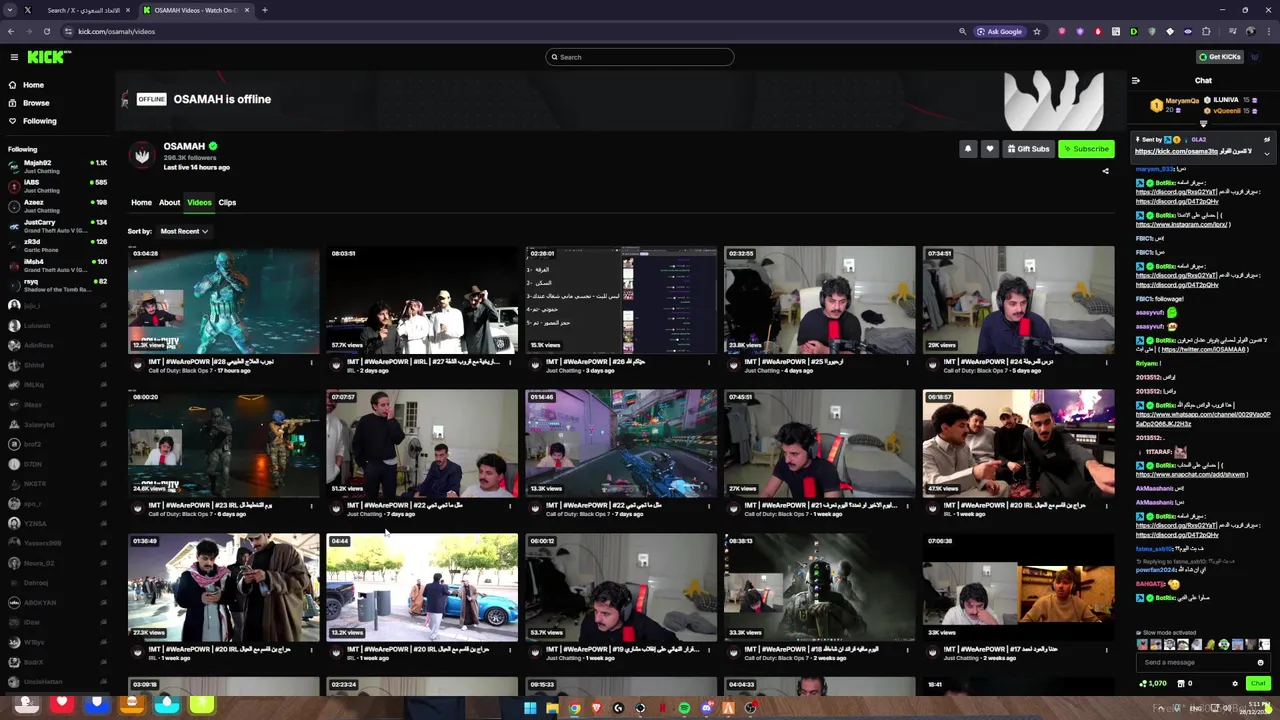The image size is (1280, 720).
Task: Open options menu for video #26
Action: 708,363
